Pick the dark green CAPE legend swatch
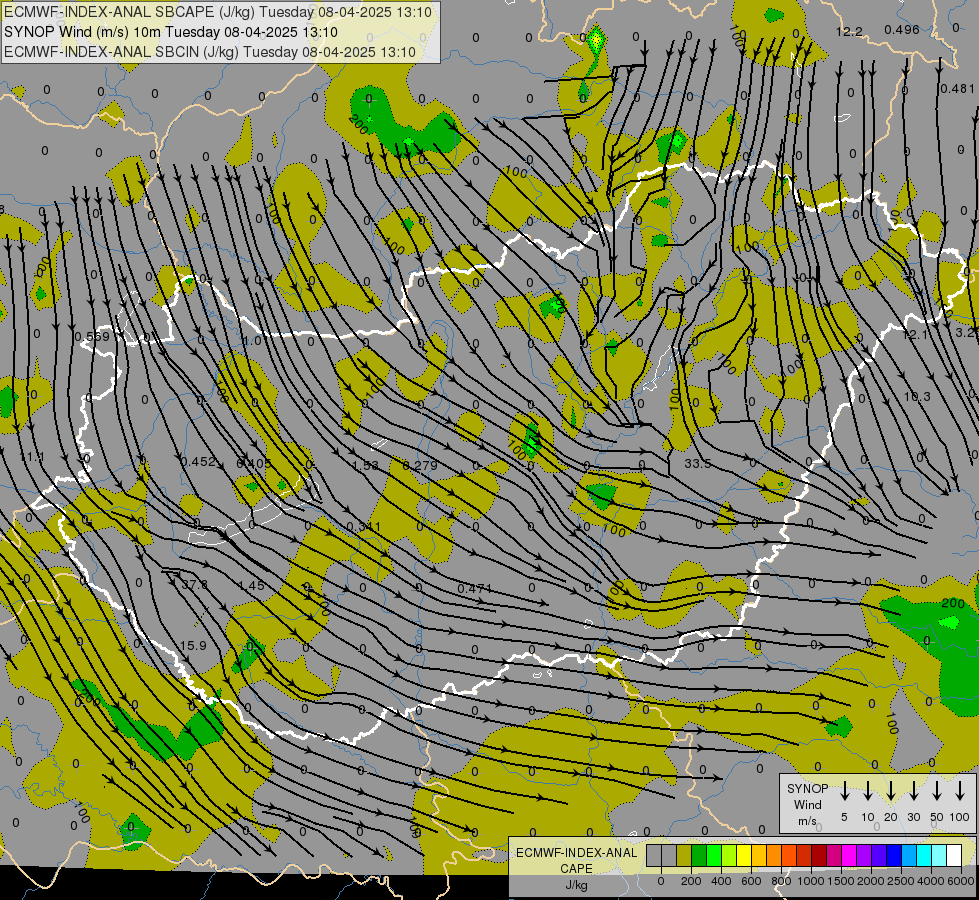979x900 pixels. (699, 856)
